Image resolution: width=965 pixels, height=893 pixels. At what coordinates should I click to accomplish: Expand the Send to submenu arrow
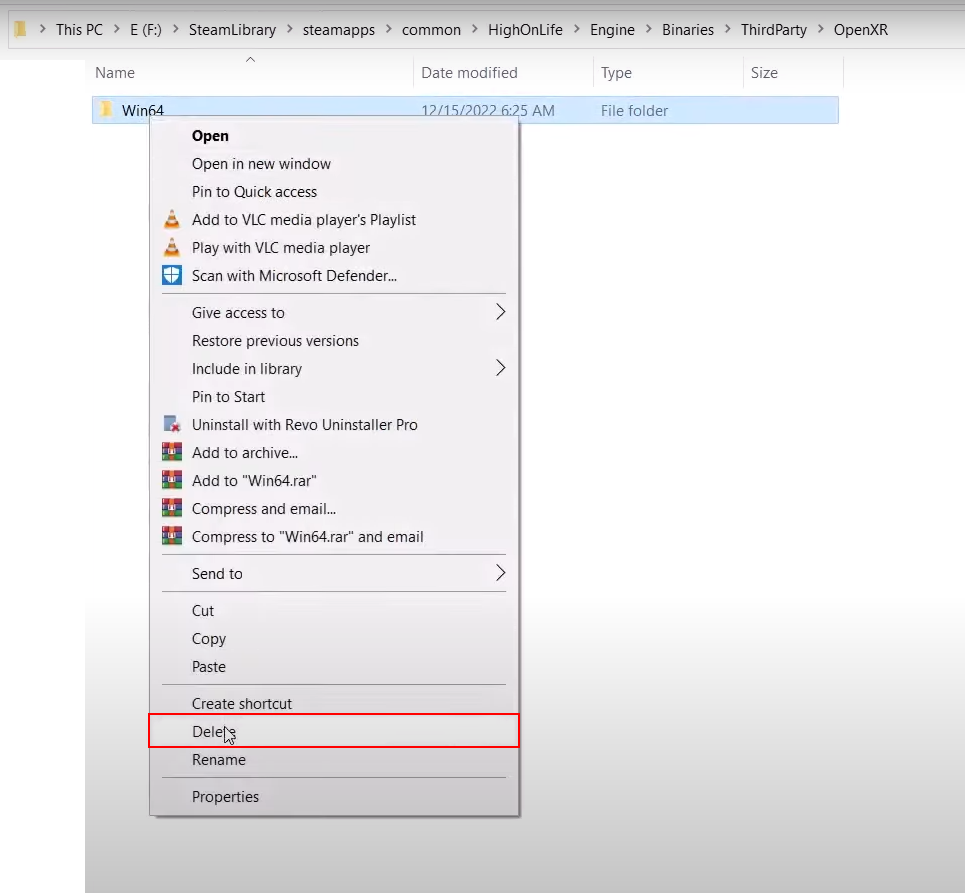500,574
